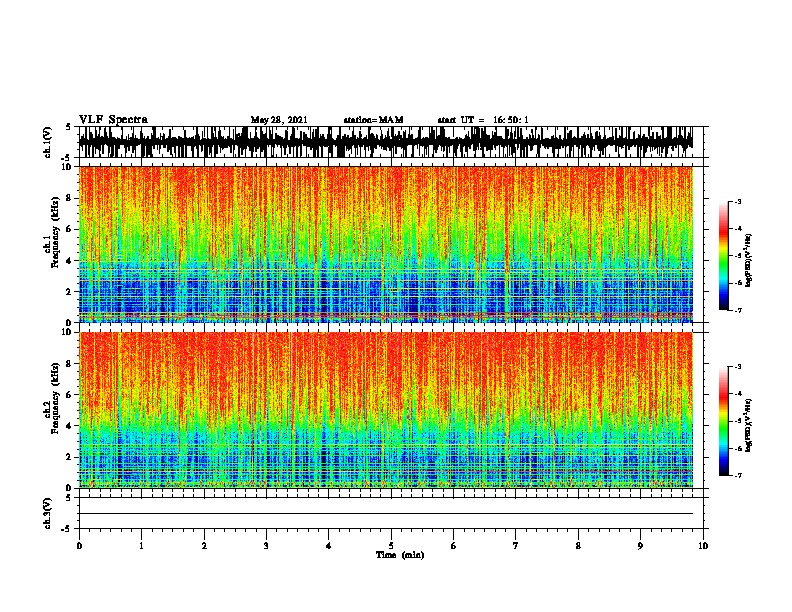
Task: Click inside the ch.1 spectrogram panel
Action: [386, 244]
